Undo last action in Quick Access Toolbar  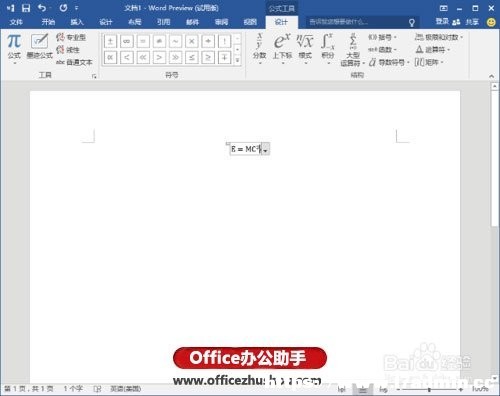tap(42, 8)
